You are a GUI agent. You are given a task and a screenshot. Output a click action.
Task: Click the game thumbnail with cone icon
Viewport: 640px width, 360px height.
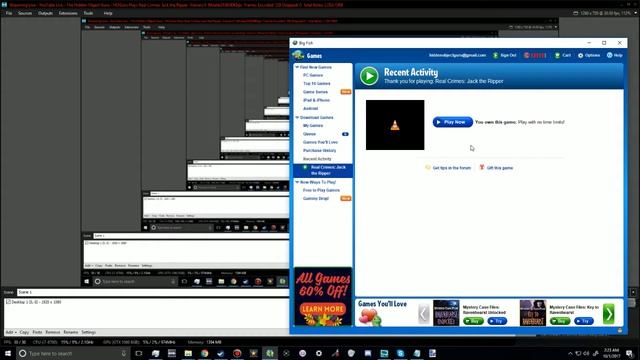[x=395, y=125]
